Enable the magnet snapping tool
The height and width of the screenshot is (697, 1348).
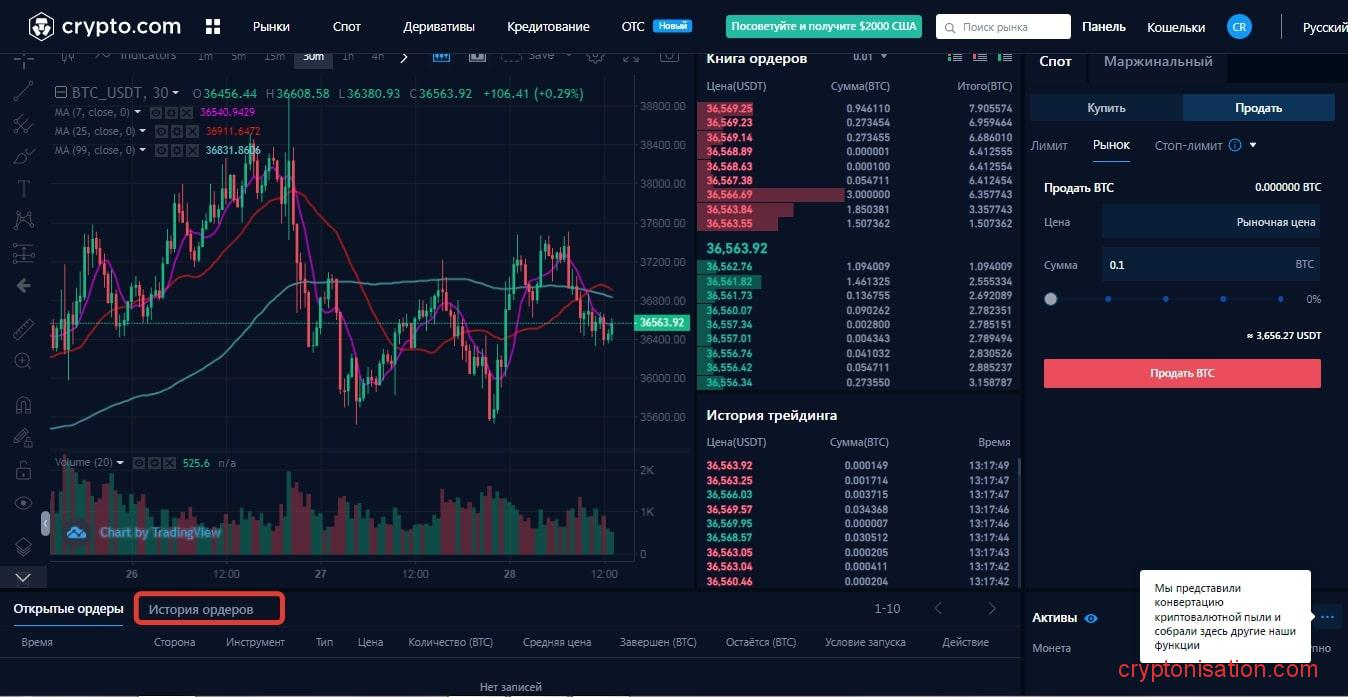(24, 405)
